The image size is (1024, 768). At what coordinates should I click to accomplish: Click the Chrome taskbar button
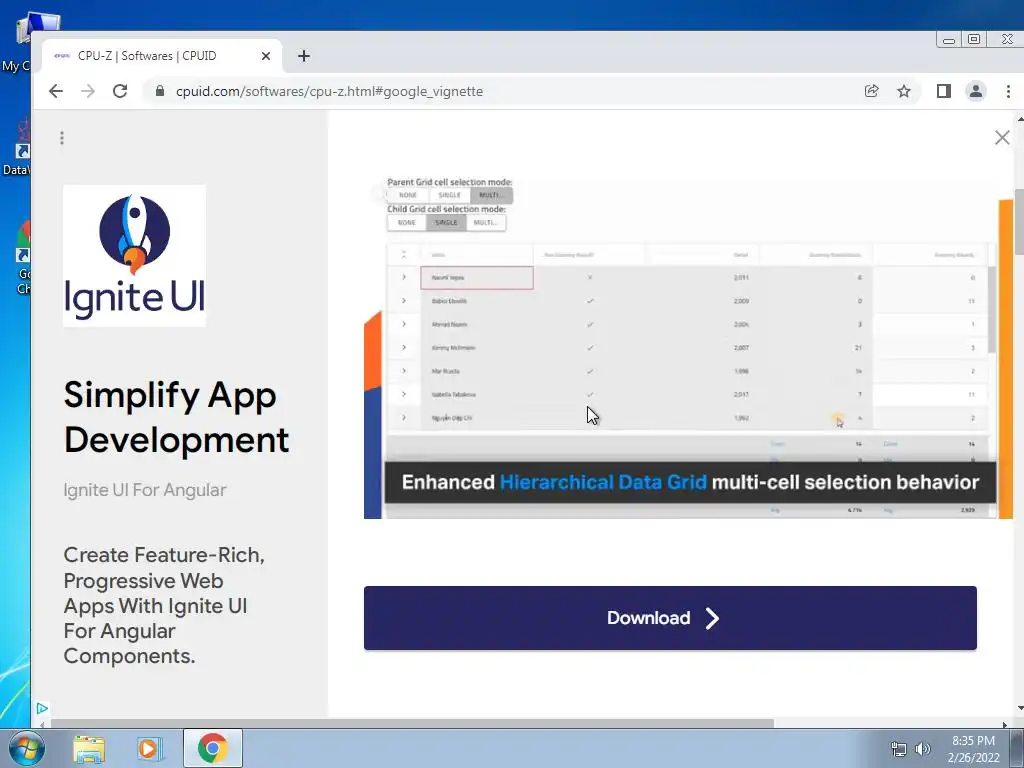213,748
